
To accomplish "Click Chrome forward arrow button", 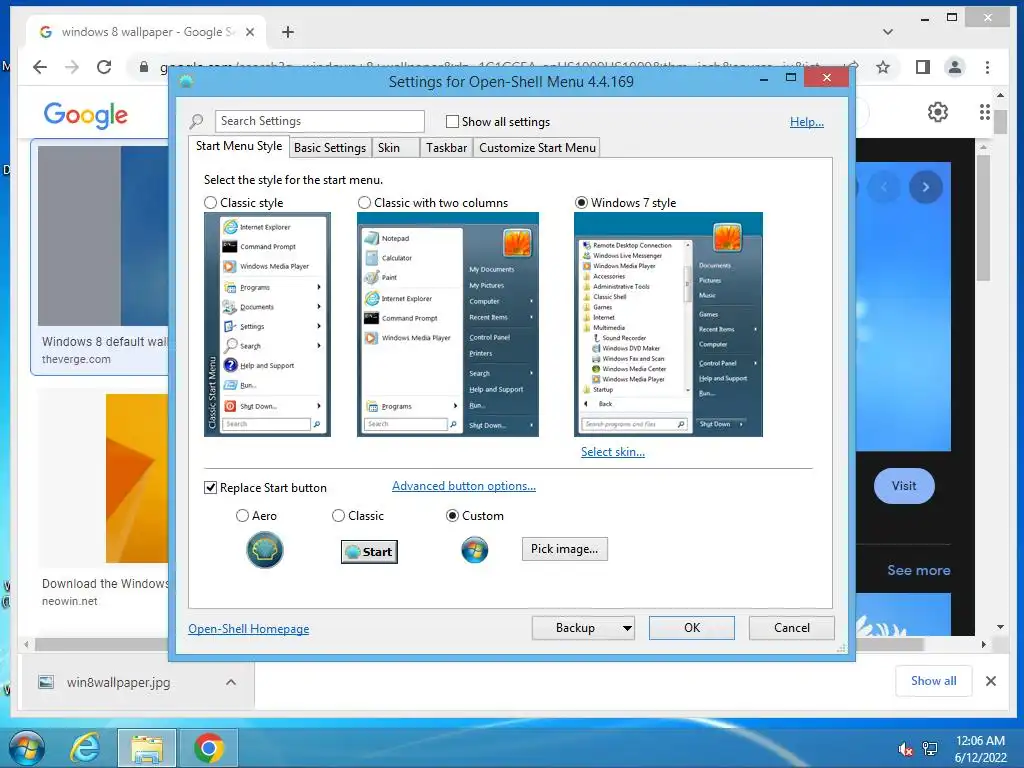I will point(72,67).
